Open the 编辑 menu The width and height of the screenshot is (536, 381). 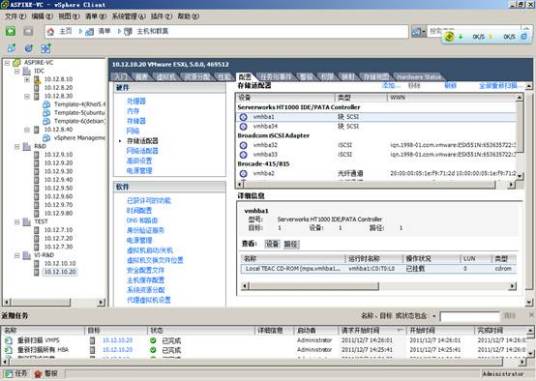pos(42,16)
